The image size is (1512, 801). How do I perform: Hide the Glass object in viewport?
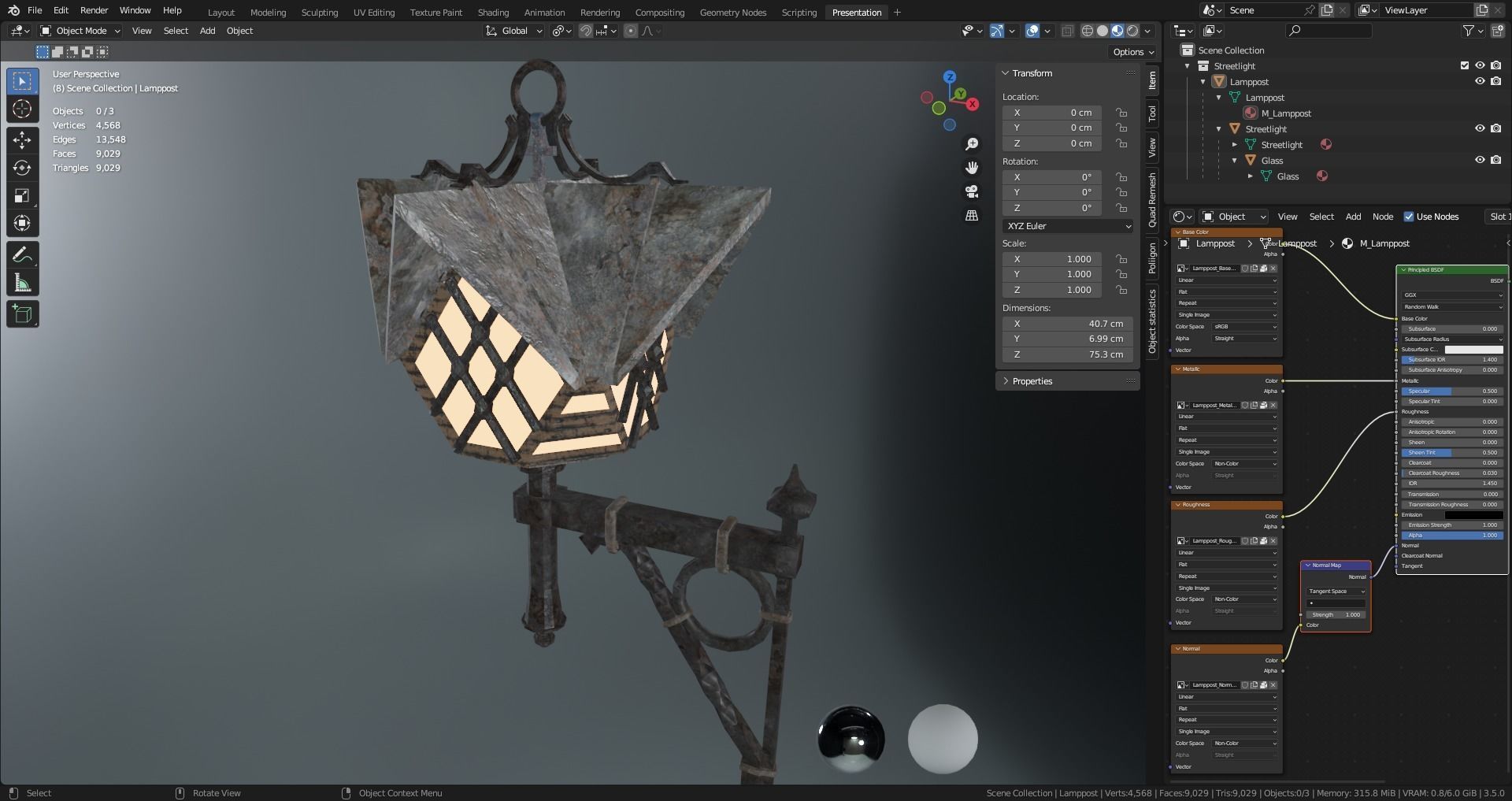[x=1480, y=161]
